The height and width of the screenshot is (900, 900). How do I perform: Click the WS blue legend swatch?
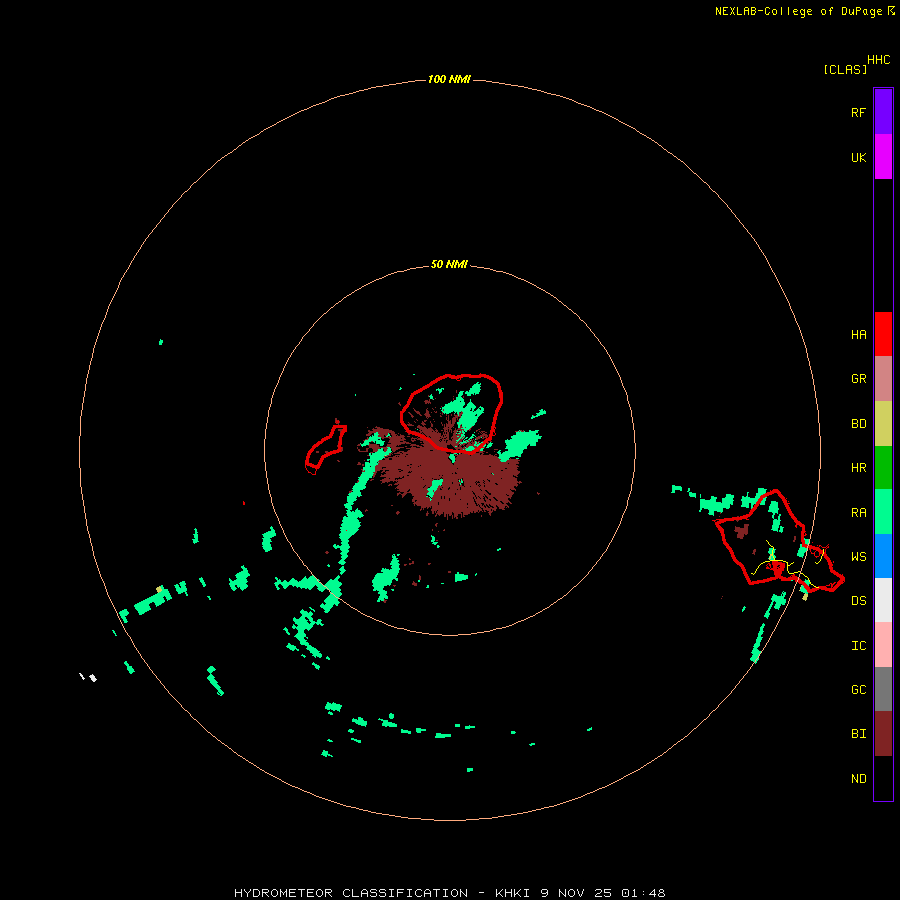[883, 556]
